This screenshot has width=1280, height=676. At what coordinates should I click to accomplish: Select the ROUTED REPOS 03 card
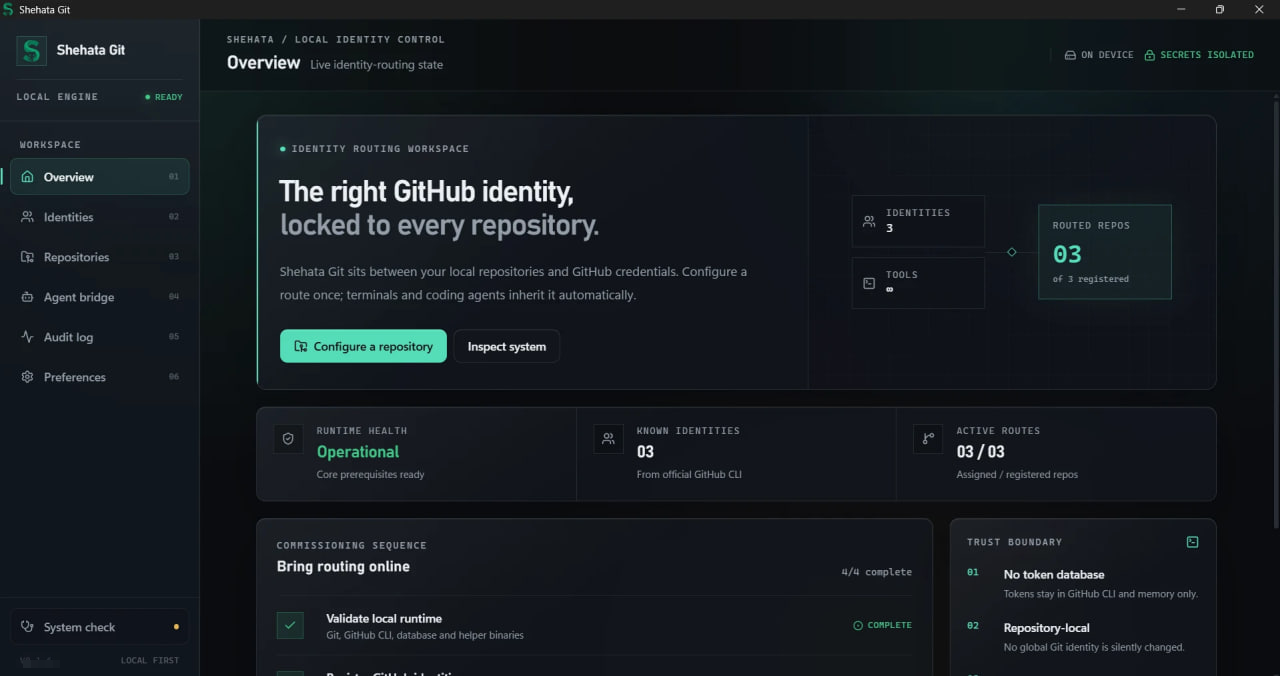[x=1104, y=252]
